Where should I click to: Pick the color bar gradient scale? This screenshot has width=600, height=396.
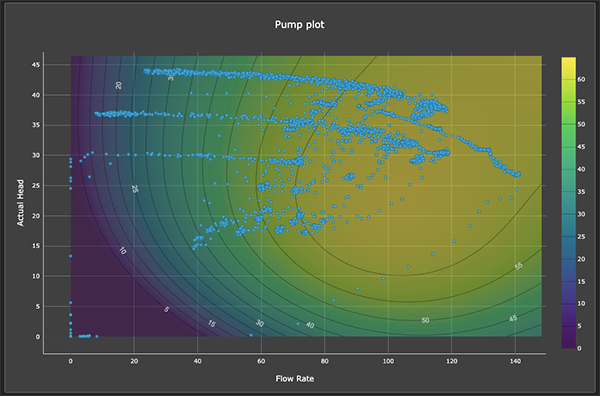[569, 203]
